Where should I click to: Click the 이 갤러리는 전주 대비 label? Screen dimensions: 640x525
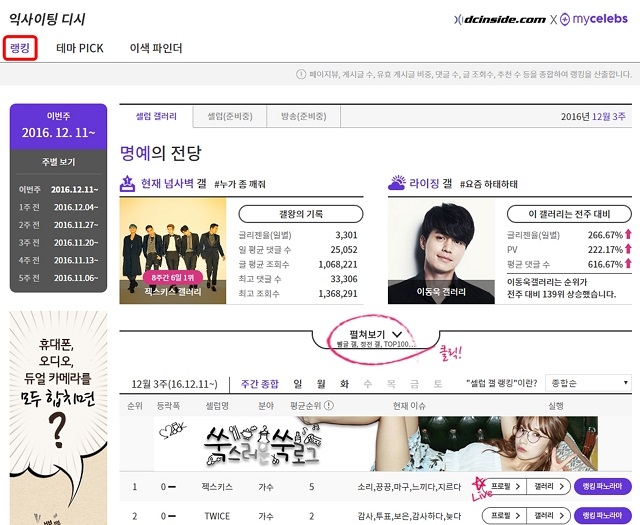pos(569,214)
